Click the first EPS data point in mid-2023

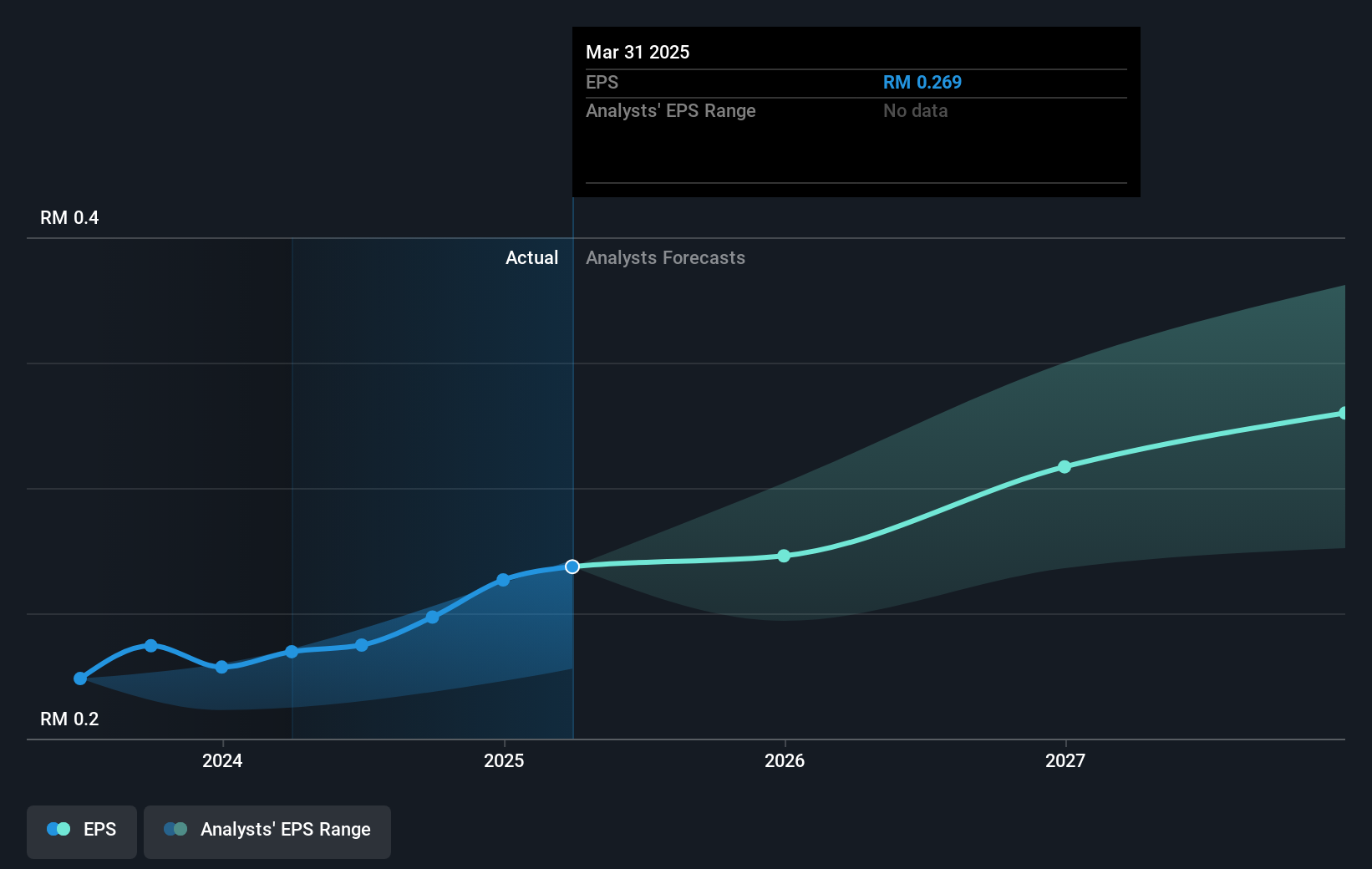coord(80,678)
